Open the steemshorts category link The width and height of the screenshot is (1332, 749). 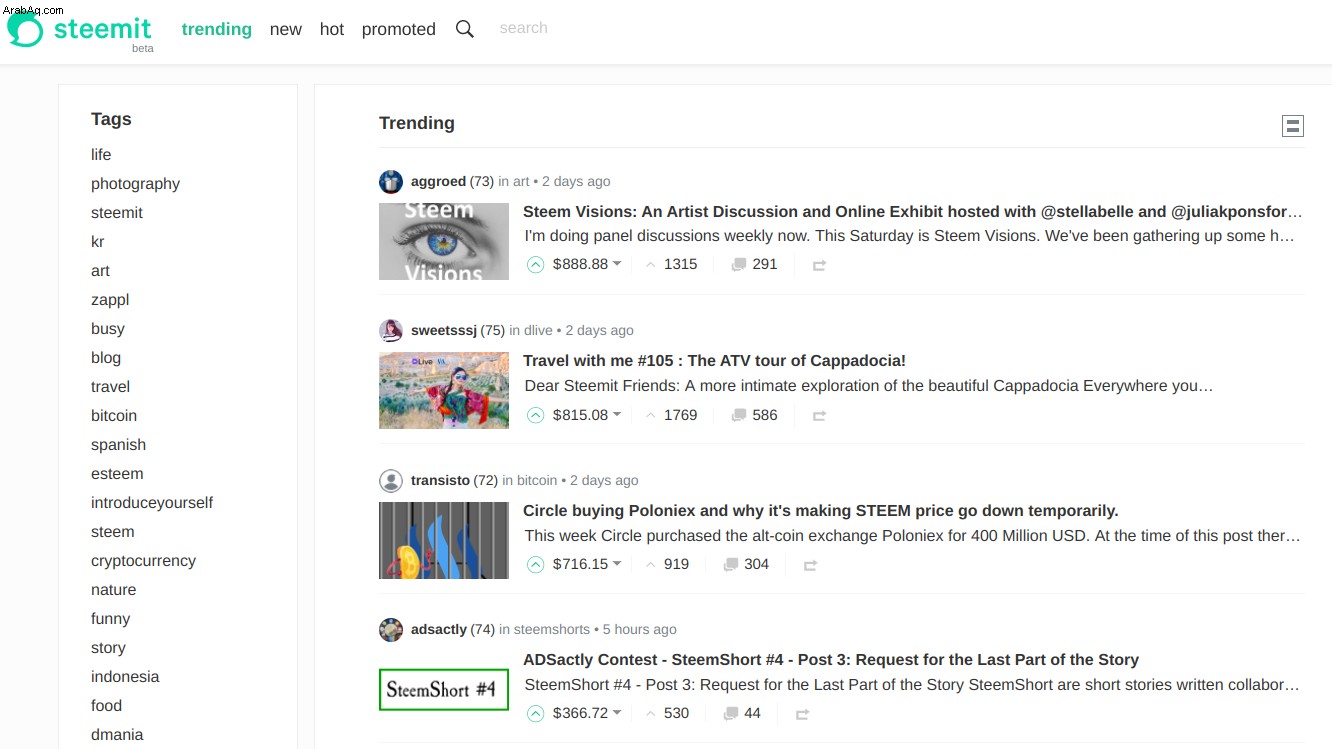click(552, 630)
